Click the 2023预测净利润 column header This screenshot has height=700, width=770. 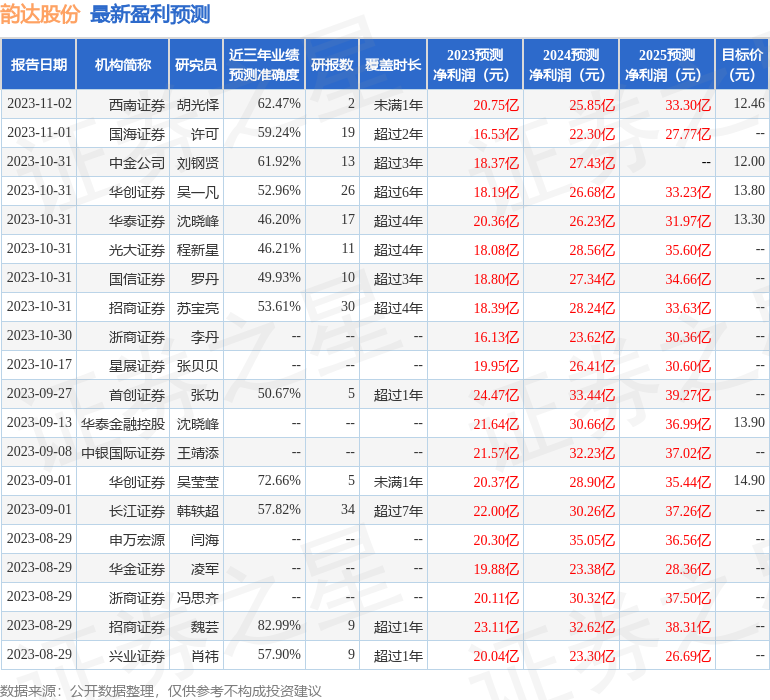(475, 64)
